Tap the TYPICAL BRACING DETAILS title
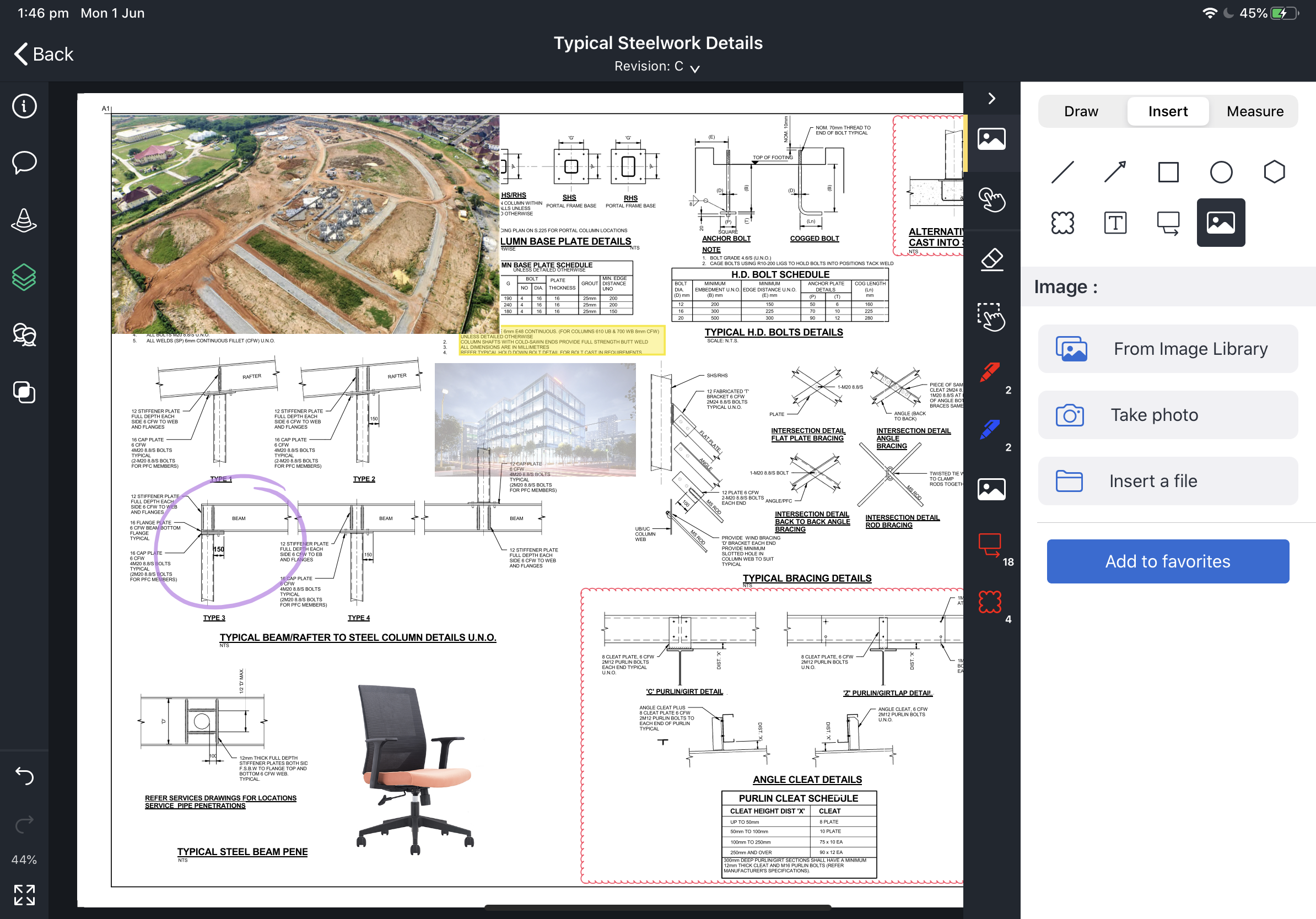The height and width of the screenshot is (919, 1316). pyautogui.click(x=806, y=578)
